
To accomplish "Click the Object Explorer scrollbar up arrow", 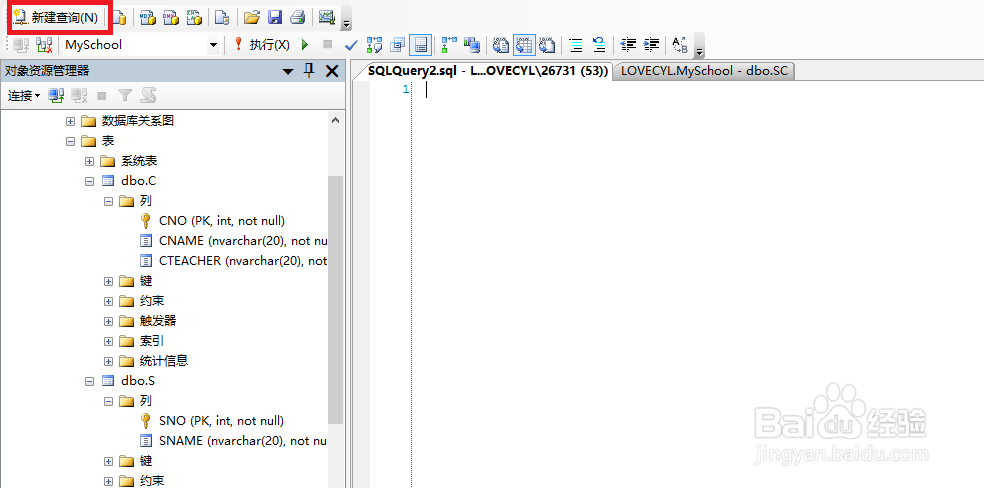I will [335, 120].
